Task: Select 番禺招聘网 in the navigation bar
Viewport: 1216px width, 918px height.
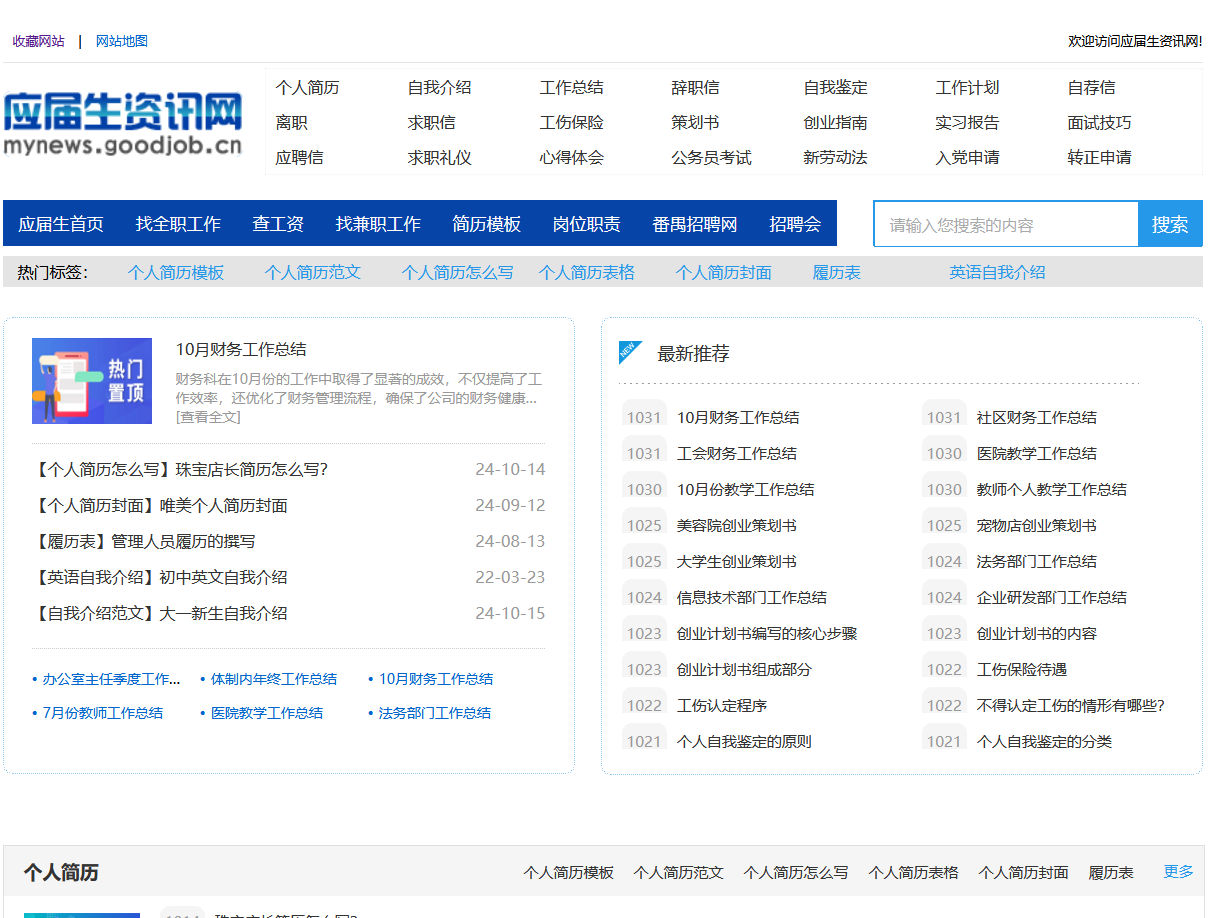Action: [x=696, y=224]
